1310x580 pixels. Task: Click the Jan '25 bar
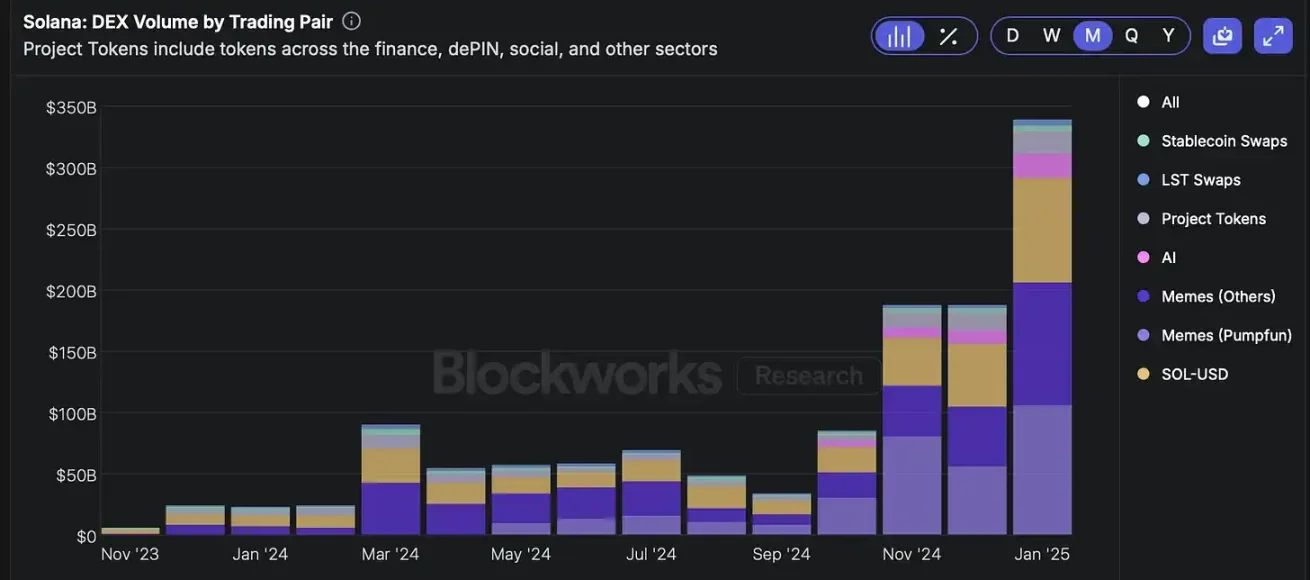coord(1042,330)
